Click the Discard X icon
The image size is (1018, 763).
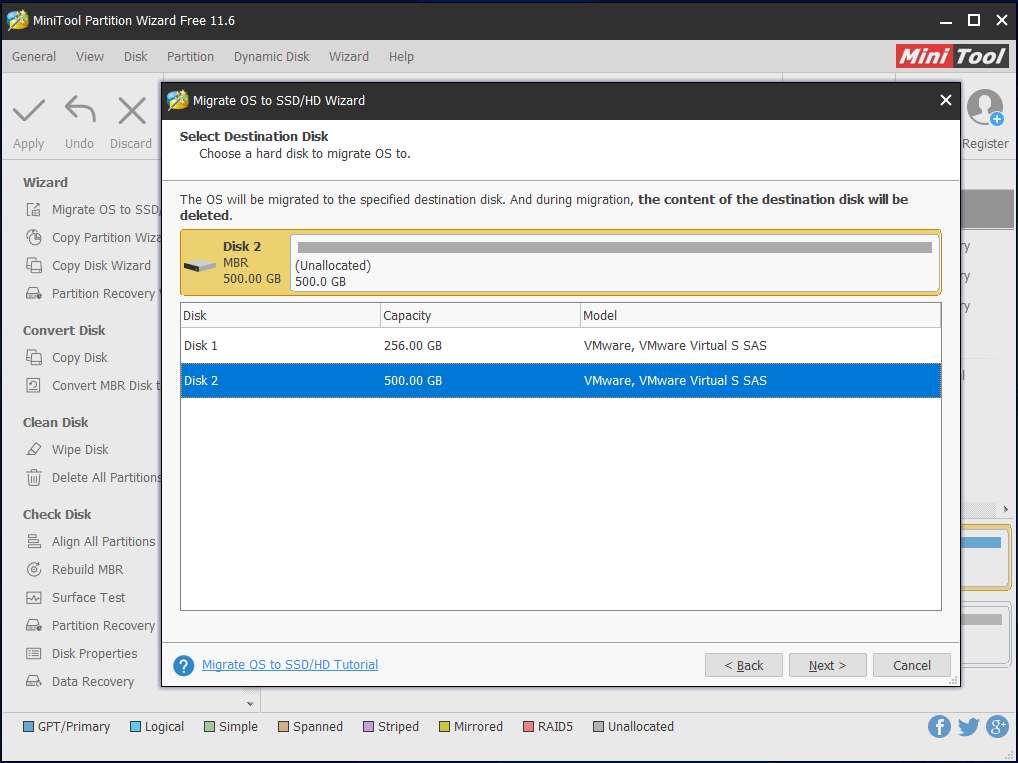pos(132,110)
